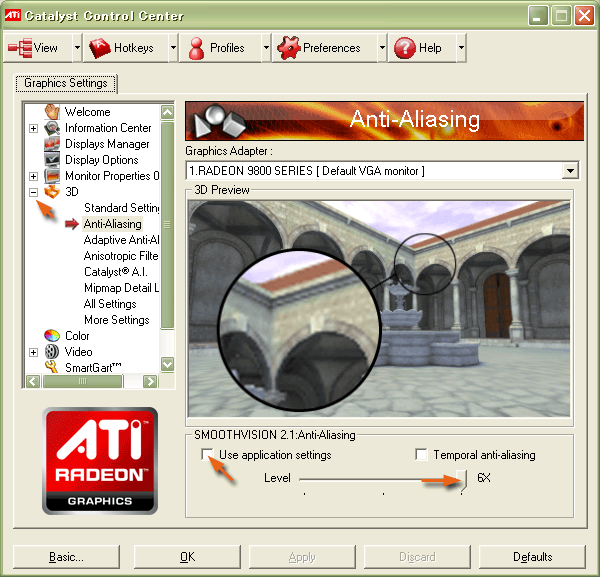Click the Profiles person icon

[197, 48]
